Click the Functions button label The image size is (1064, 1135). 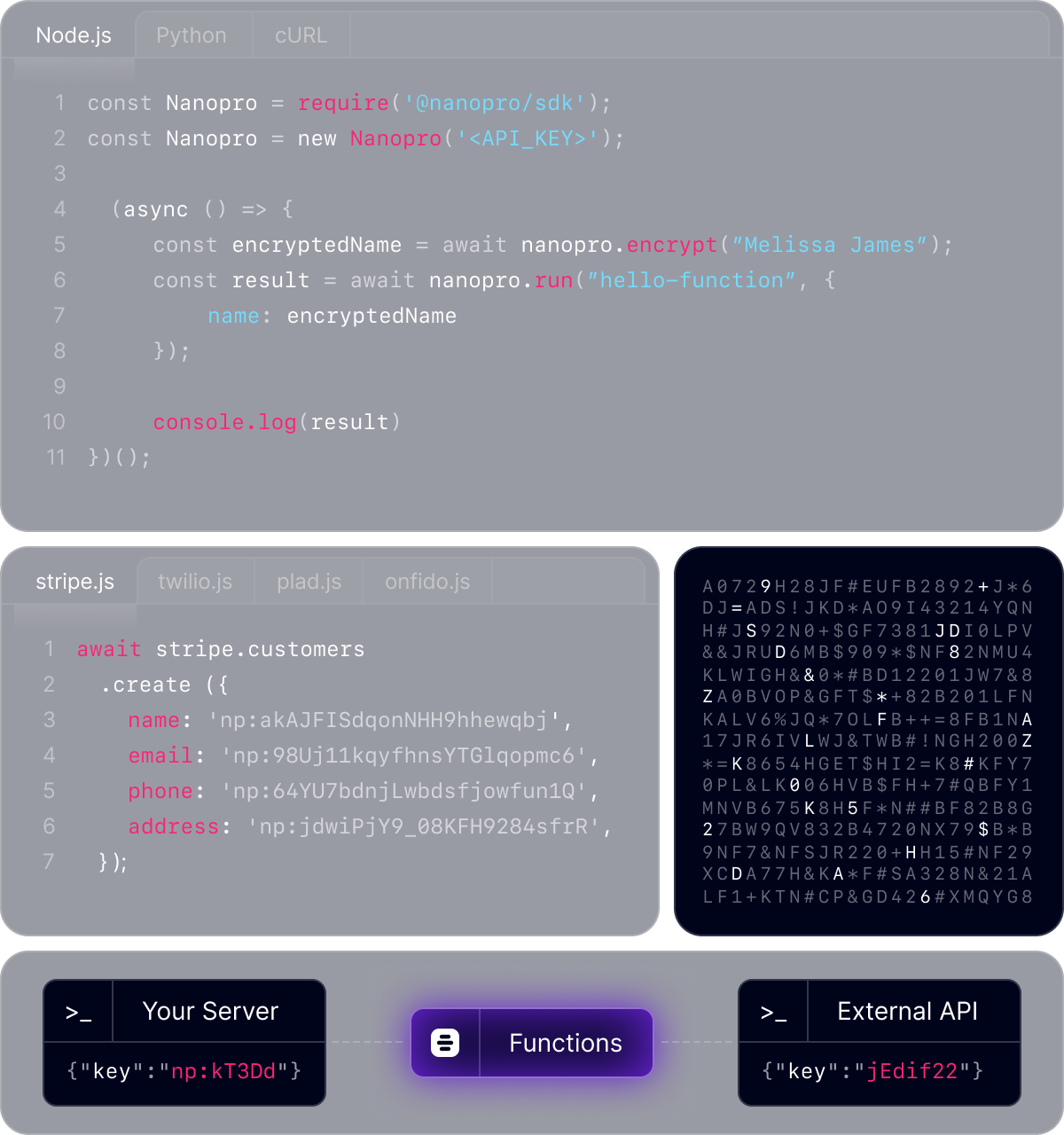point(566,1043)
